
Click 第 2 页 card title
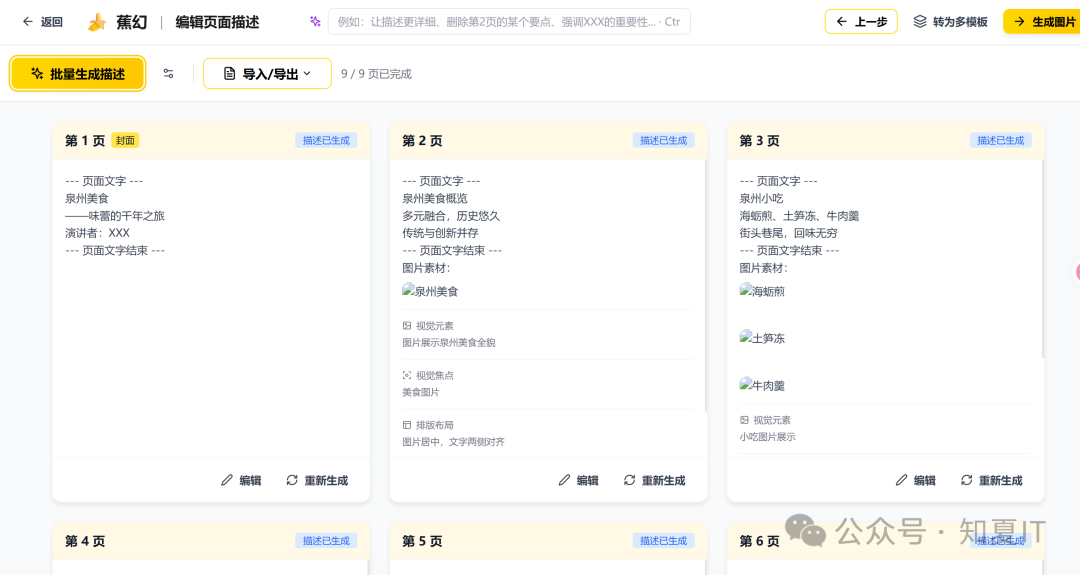[x=422, y=140]
